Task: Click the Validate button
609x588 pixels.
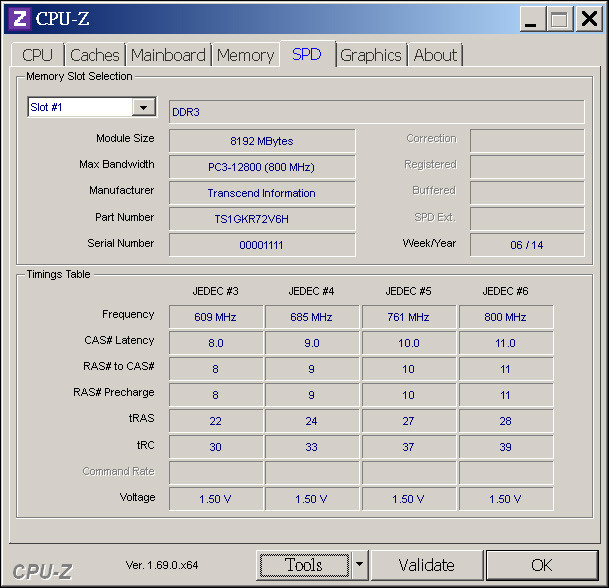Action: coord(426,565)
